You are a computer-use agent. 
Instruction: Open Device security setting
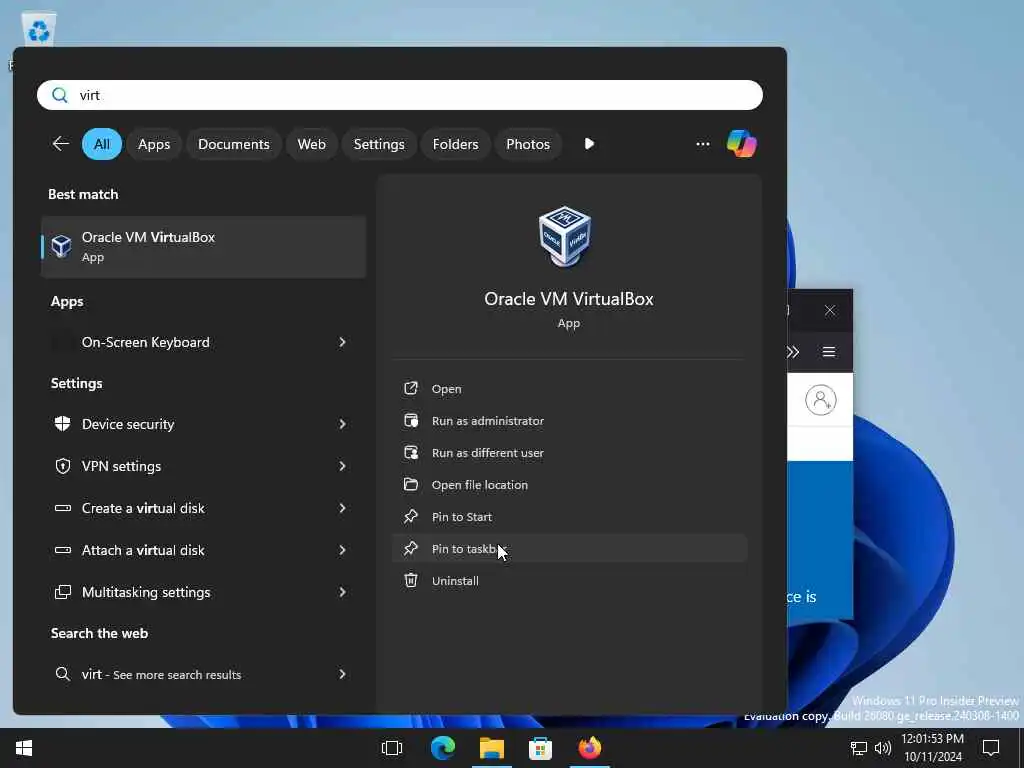tap(203, 424)
